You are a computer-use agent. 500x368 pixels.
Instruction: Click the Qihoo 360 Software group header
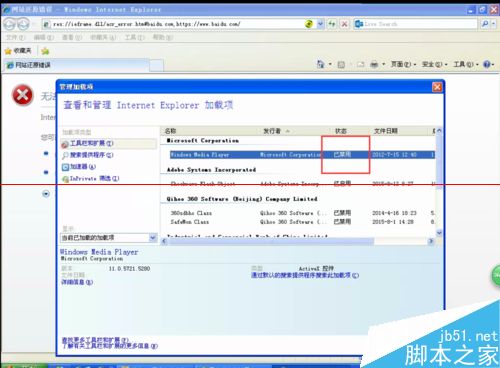pyautogui.click(x=242, y=199)
